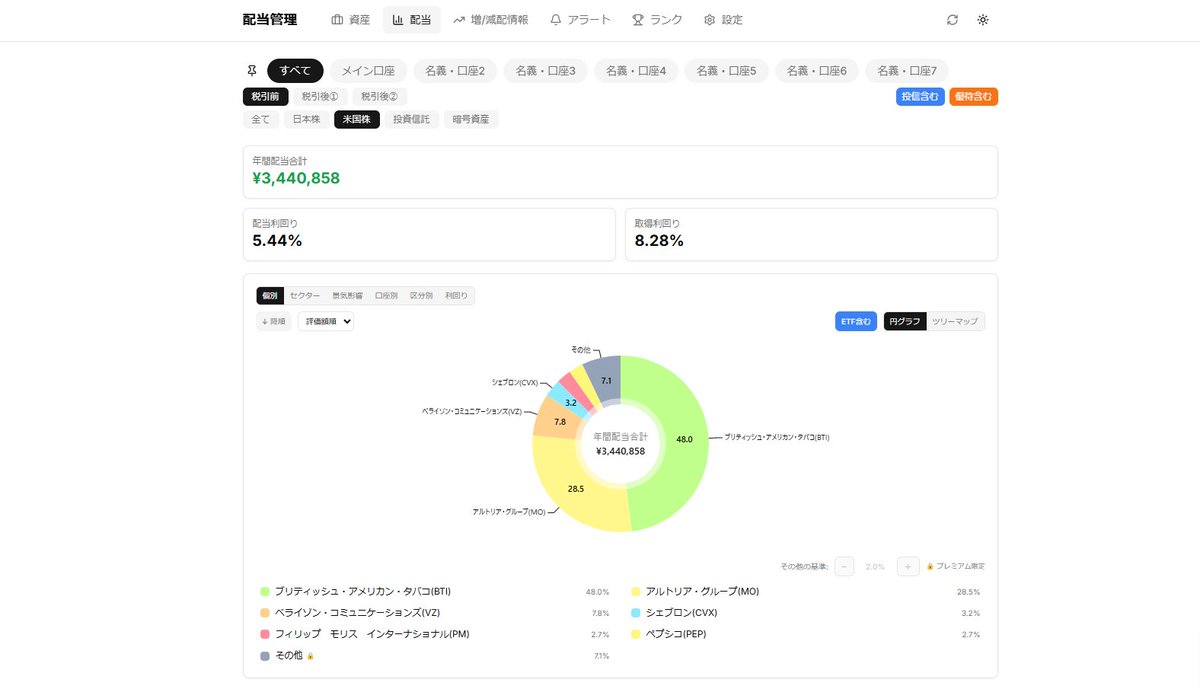Filter by 名義・口座5
1200x689 pixels.
pyautogui.click(x=727, y=71)
